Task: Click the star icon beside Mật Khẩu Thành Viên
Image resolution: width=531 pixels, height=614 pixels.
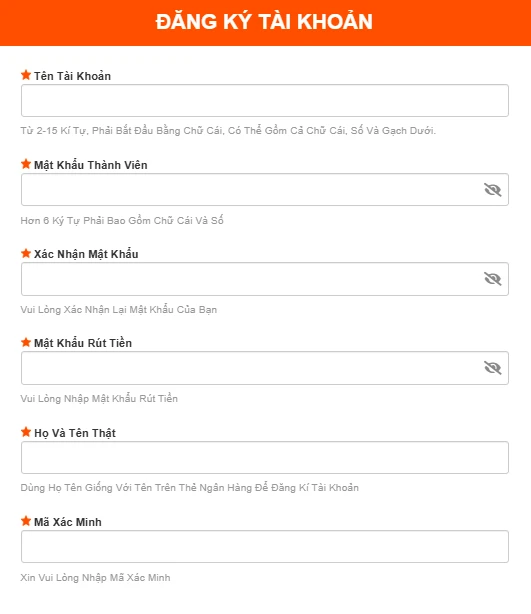Action: (x=26, y=164)
